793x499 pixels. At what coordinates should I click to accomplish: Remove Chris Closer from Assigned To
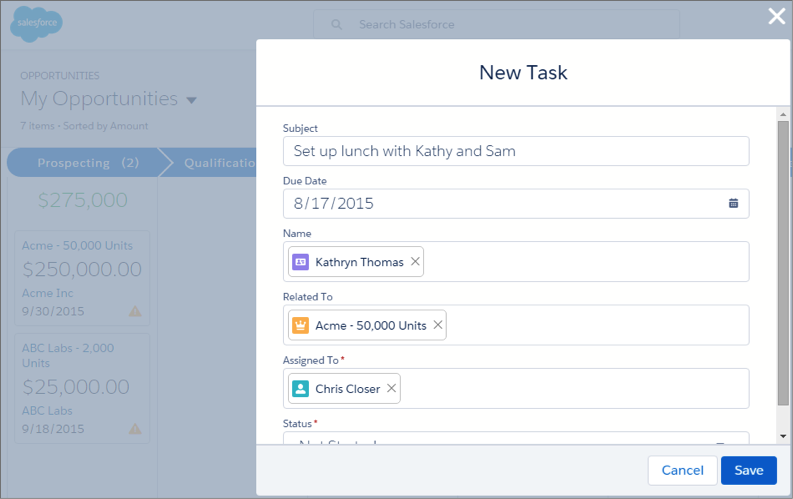[391, 388]
